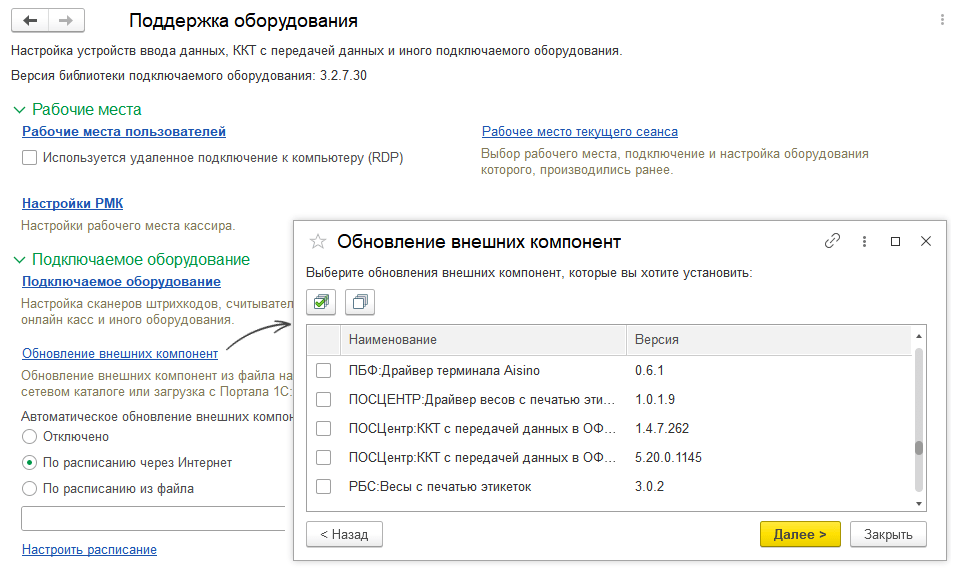Screen dimensions: 956x569
Task: Tick the Aisino terminal driver checkbox
Action: coord(323,371)
